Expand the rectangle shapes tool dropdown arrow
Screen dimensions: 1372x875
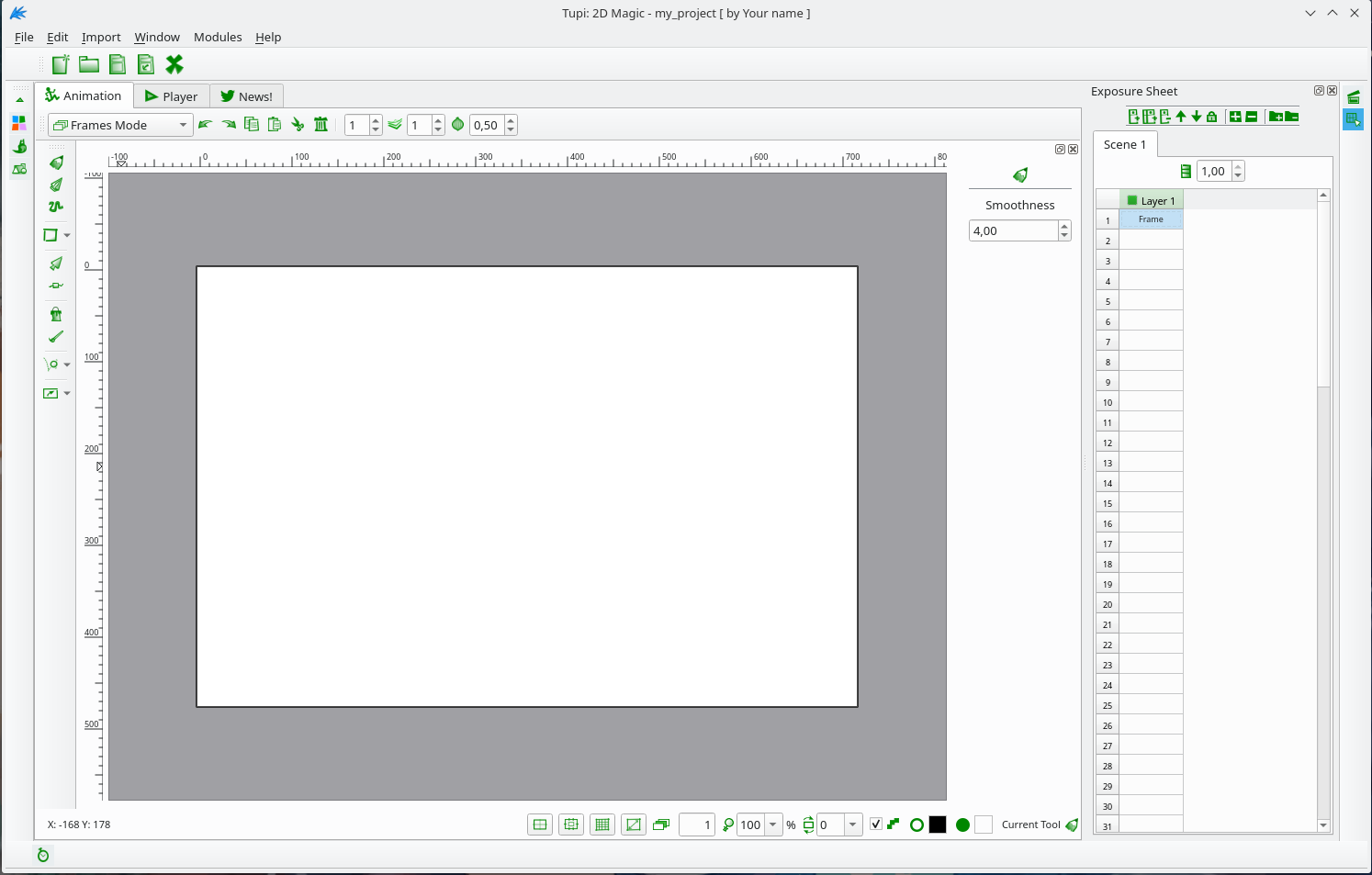coord(67,236)
